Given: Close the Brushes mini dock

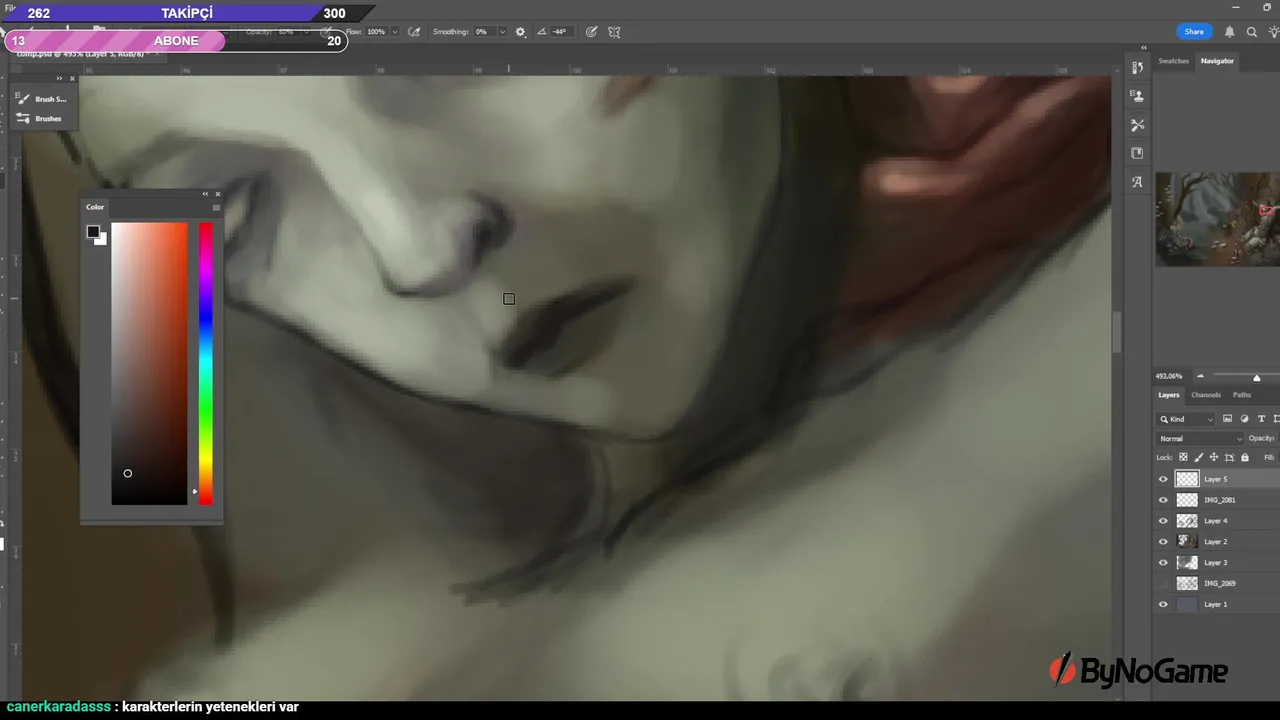Looking at the screenshot, I should click(72, 78).
